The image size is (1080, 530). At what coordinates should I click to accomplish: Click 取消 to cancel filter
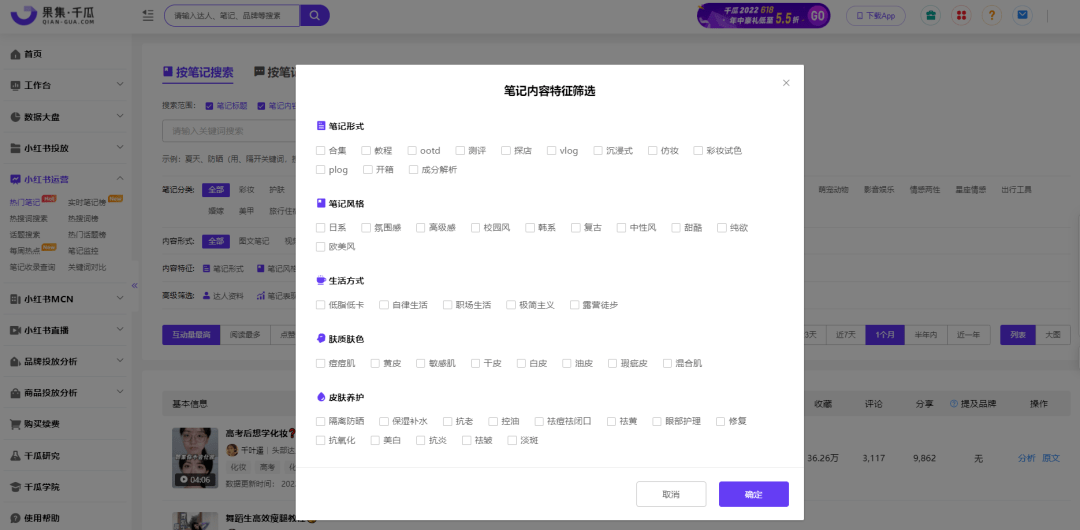[x=671, y=494]
